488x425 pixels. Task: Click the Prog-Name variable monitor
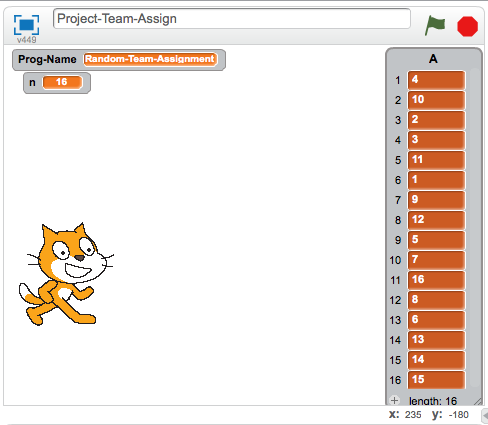[x=119, y=60]
